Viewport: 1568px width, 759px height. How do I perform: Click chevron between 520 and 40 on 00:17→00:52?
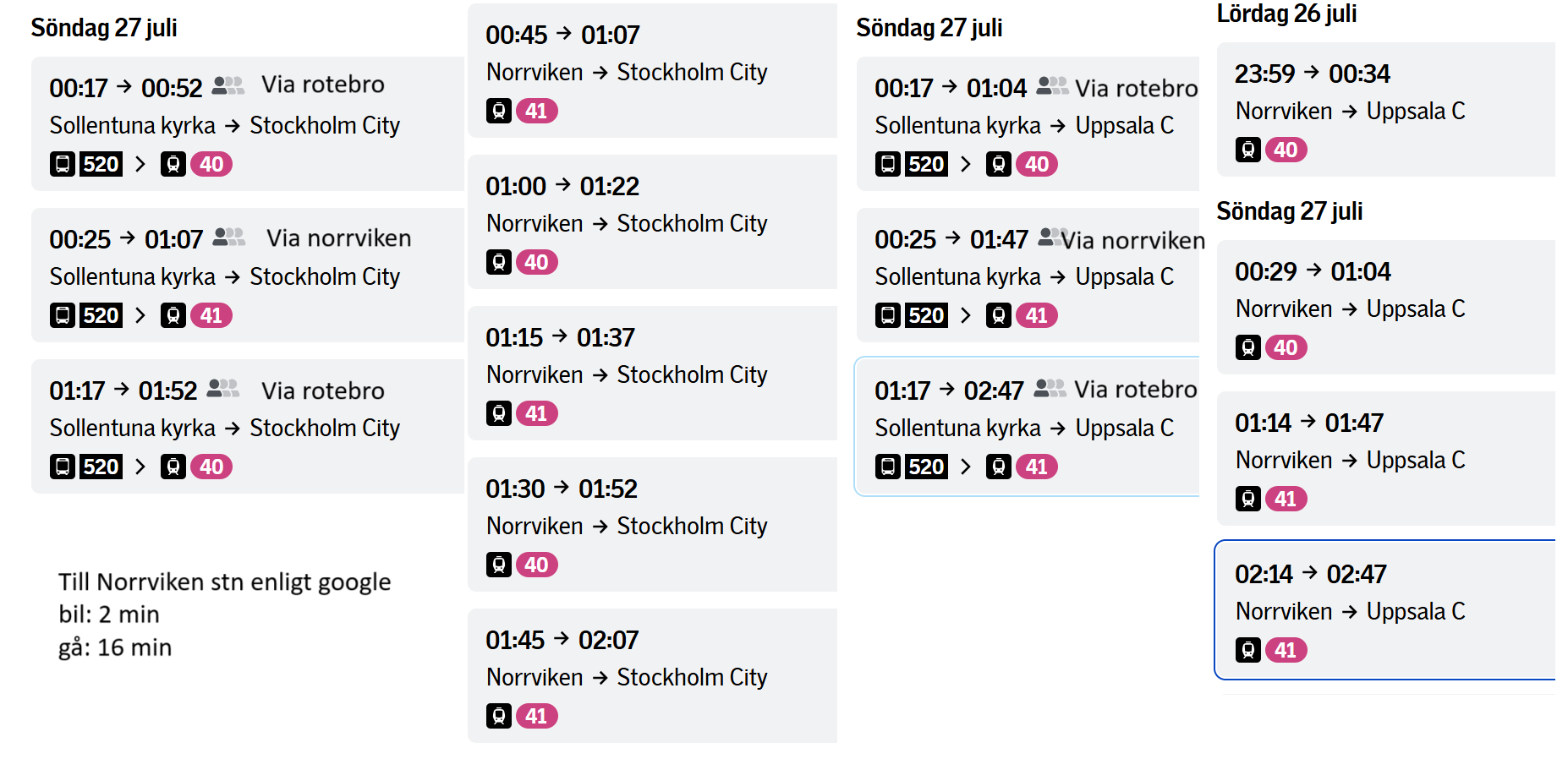140,164
